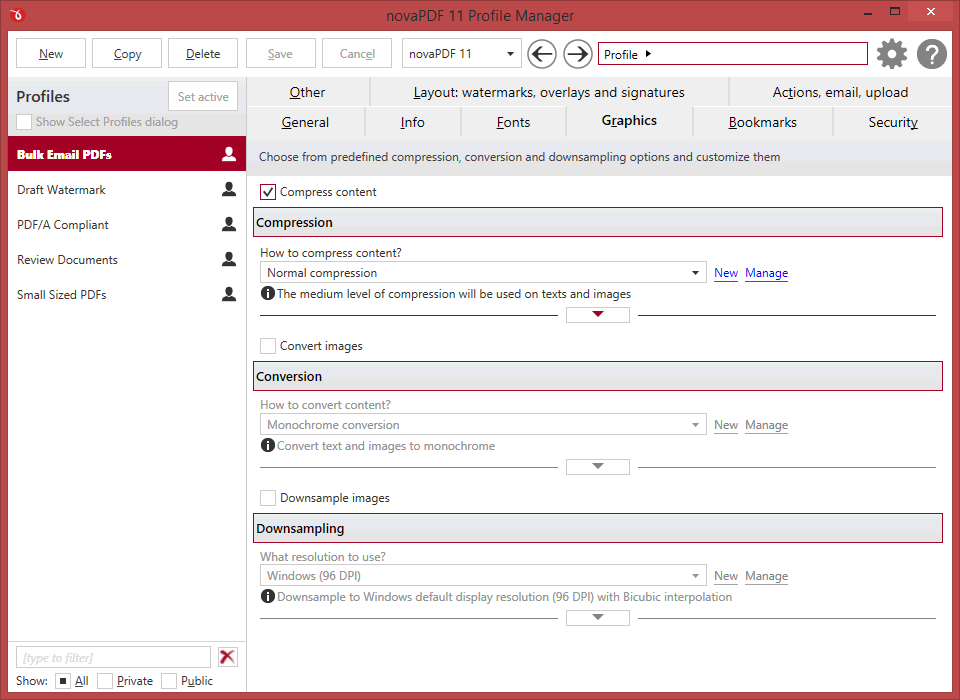Click Manage link beside compression dropdown
960x700 pixels.
(767, 273)
